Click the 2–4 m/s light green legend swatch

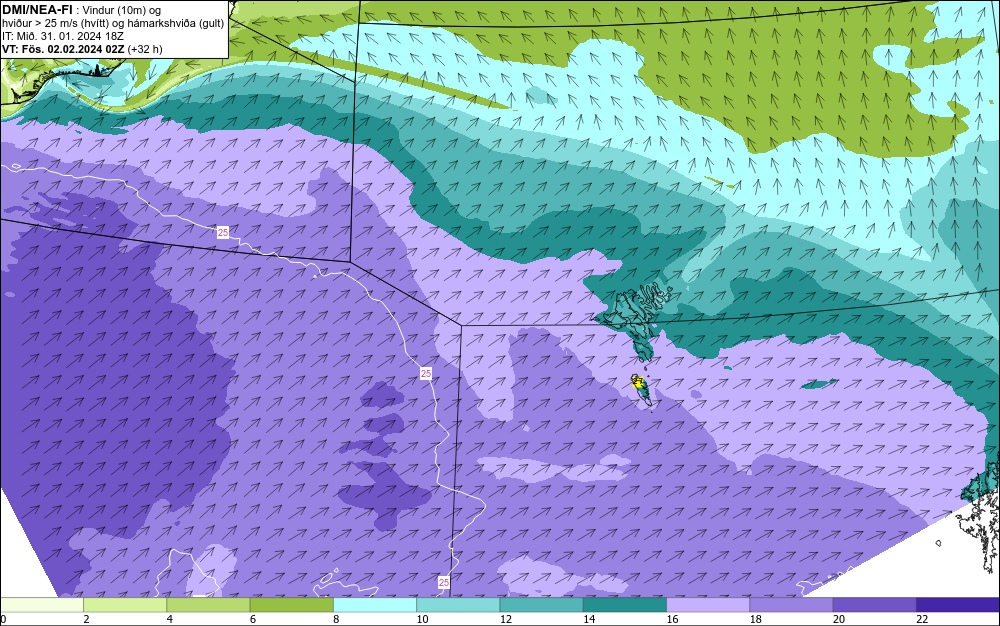pos(125,604)
